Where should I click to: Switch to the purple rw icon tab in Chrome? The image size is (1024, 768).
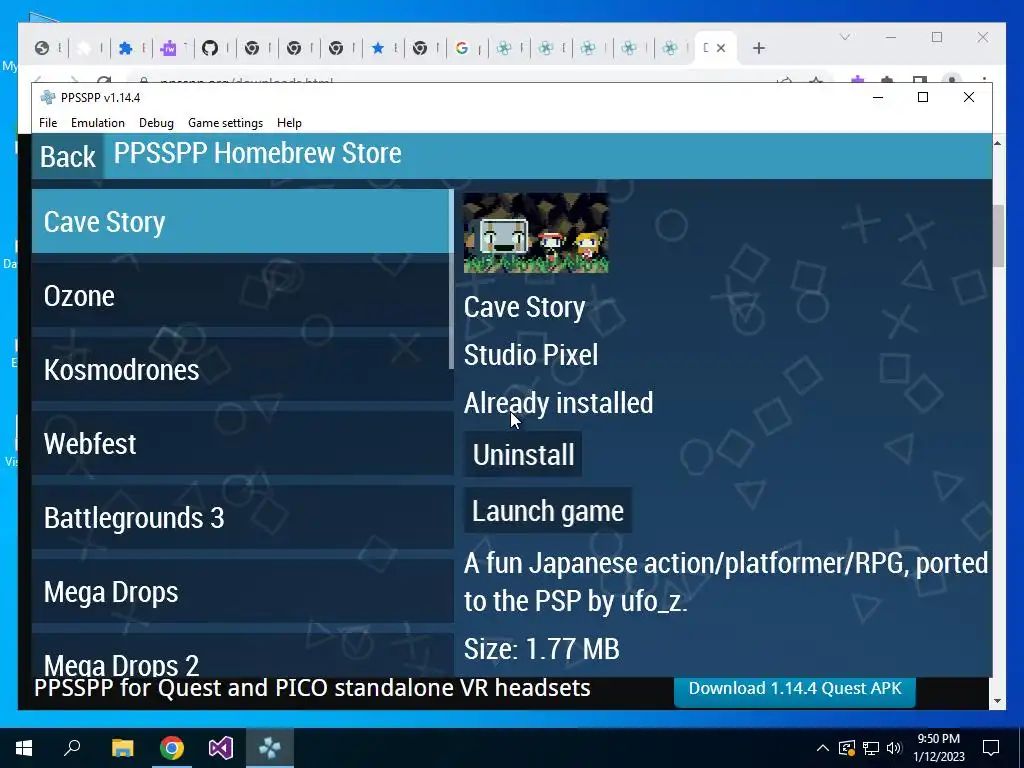pyautogui.click(x=168, y=48)
